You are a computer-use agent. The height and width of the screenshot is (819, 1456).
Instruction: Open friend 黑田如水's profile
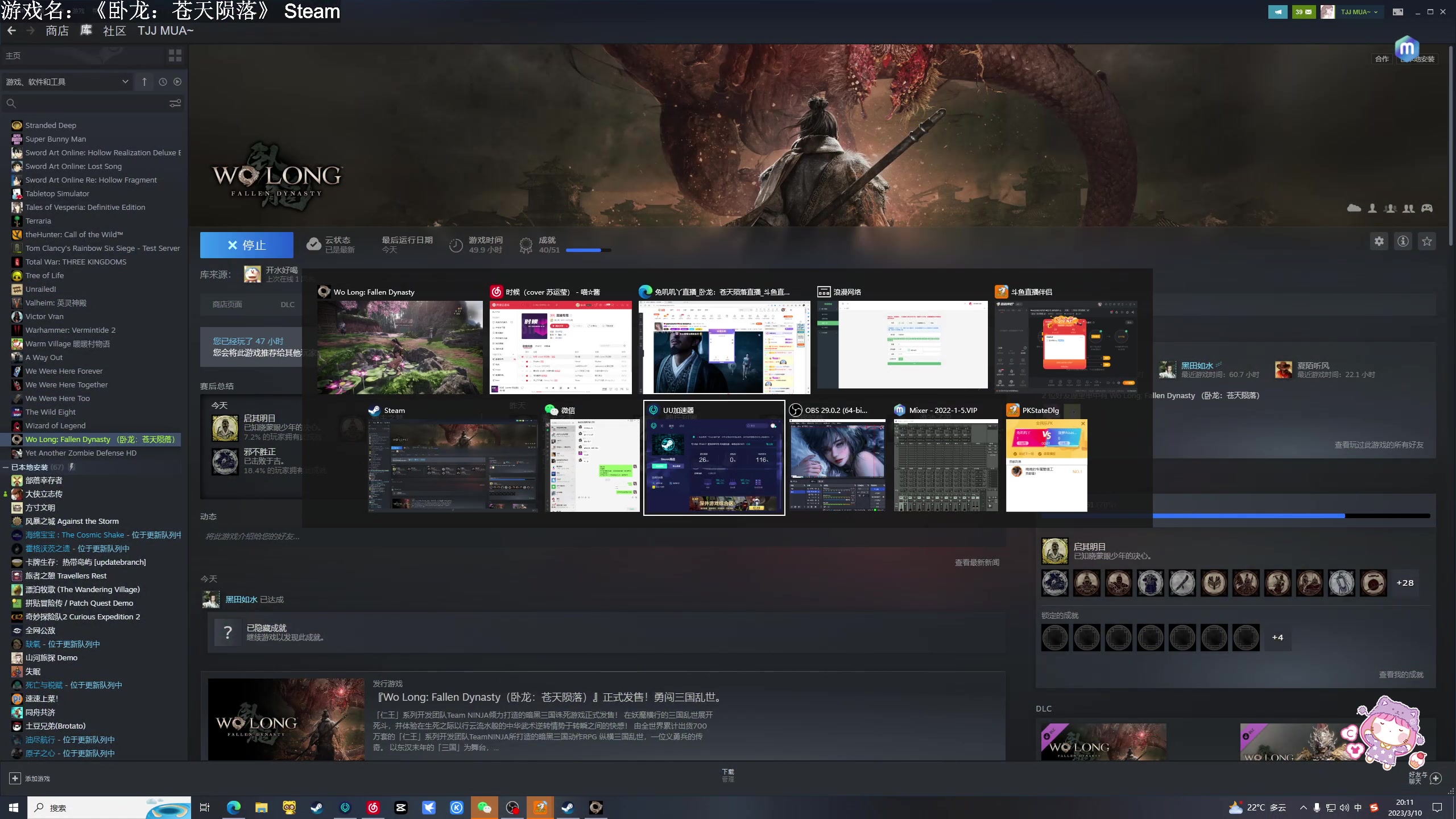tap(1197, 366)
